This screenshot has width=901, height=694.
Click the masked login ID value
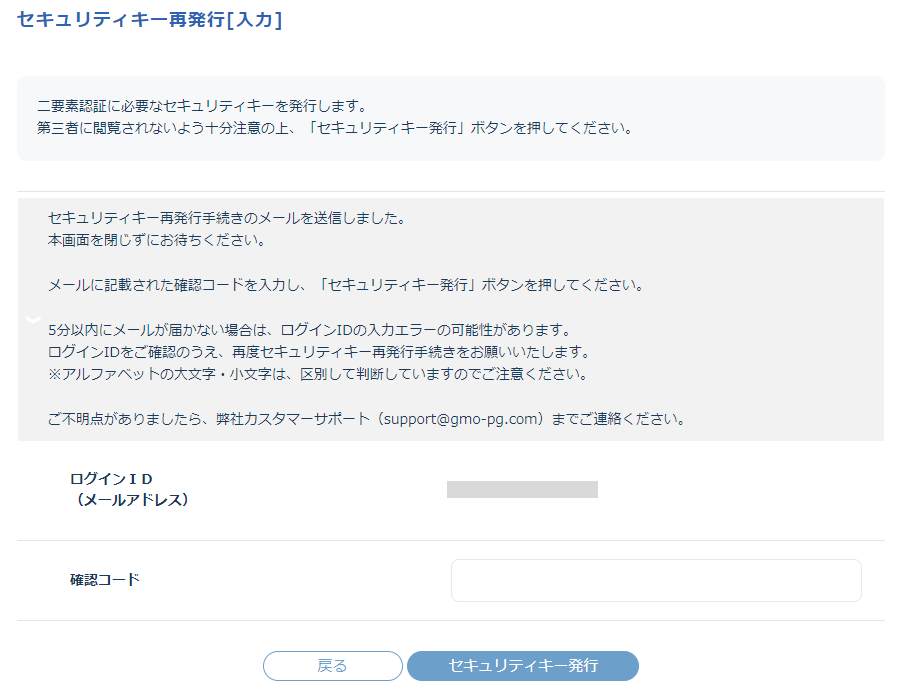coord(522,489)
